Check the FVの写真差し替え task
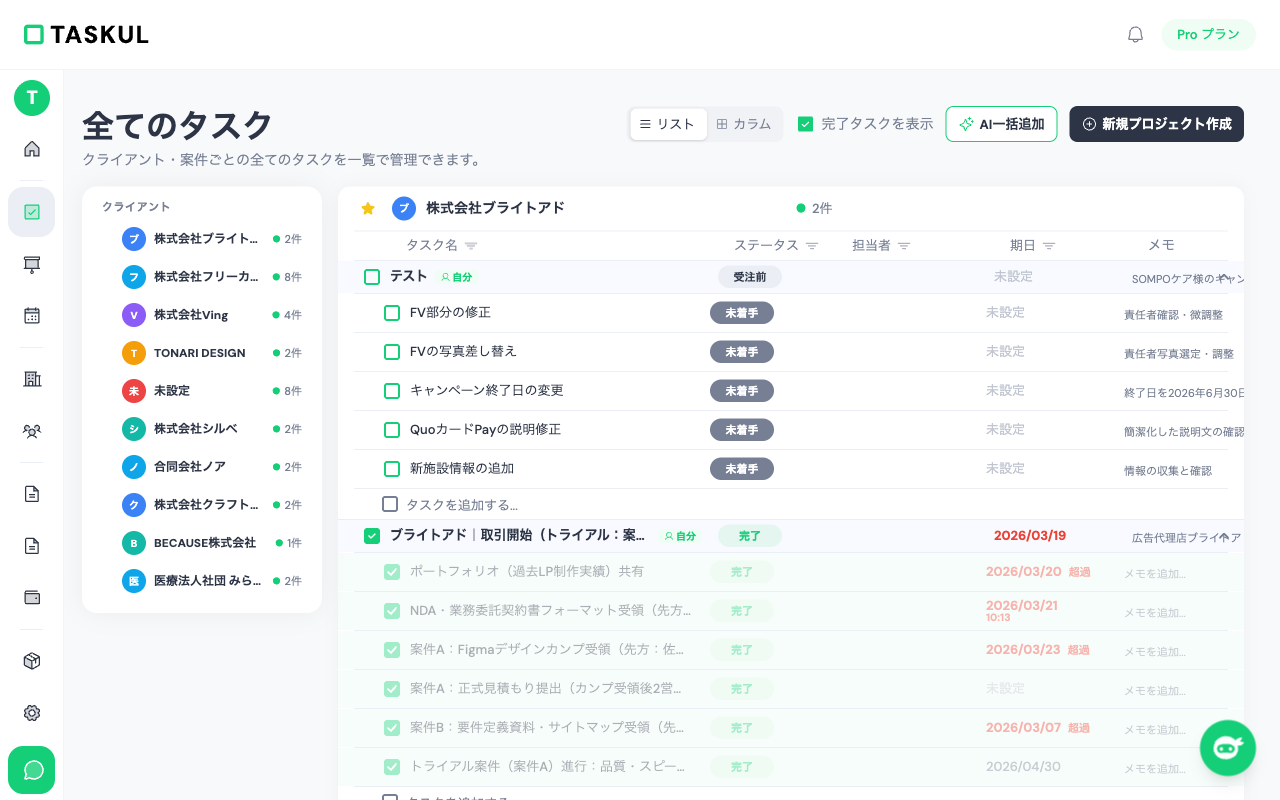 pos(392,352)
